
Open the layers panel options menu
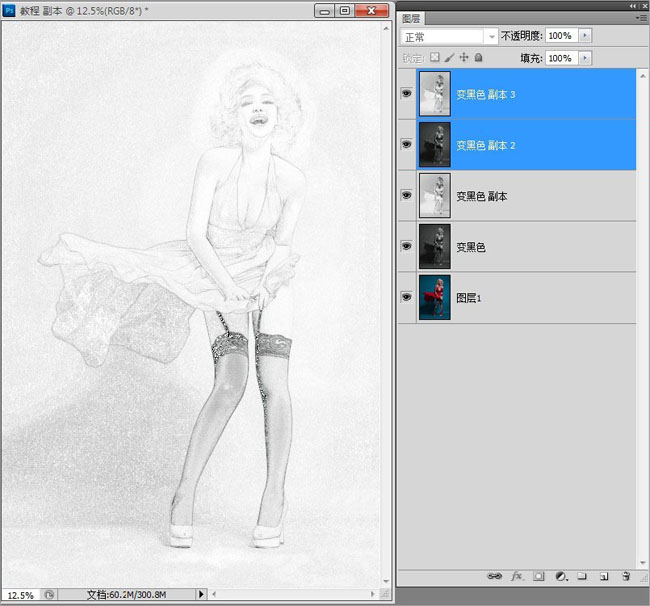point(641,18)
